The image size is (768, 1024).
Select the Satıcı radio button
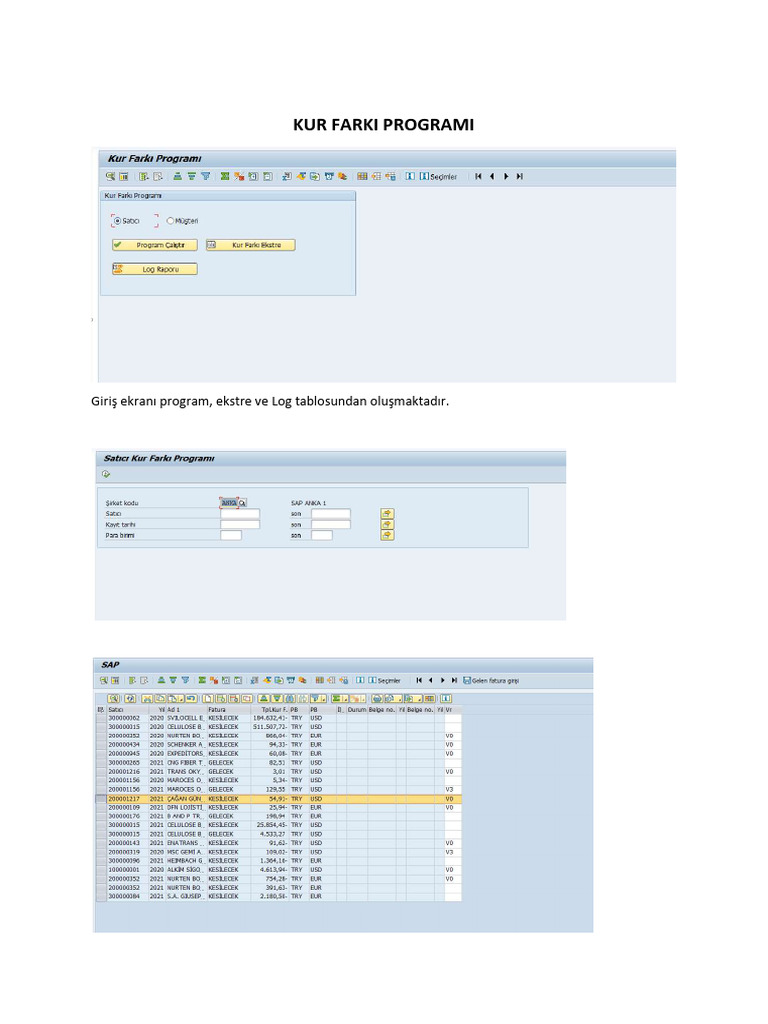pos(118,221)
